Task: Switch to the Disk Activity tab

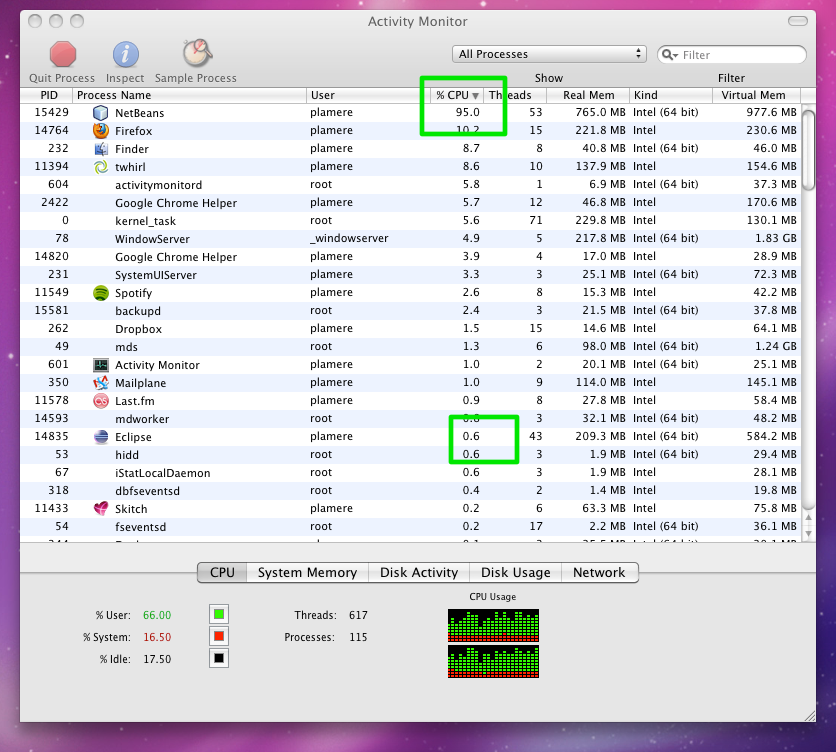Action: click(x=419, y=573)
